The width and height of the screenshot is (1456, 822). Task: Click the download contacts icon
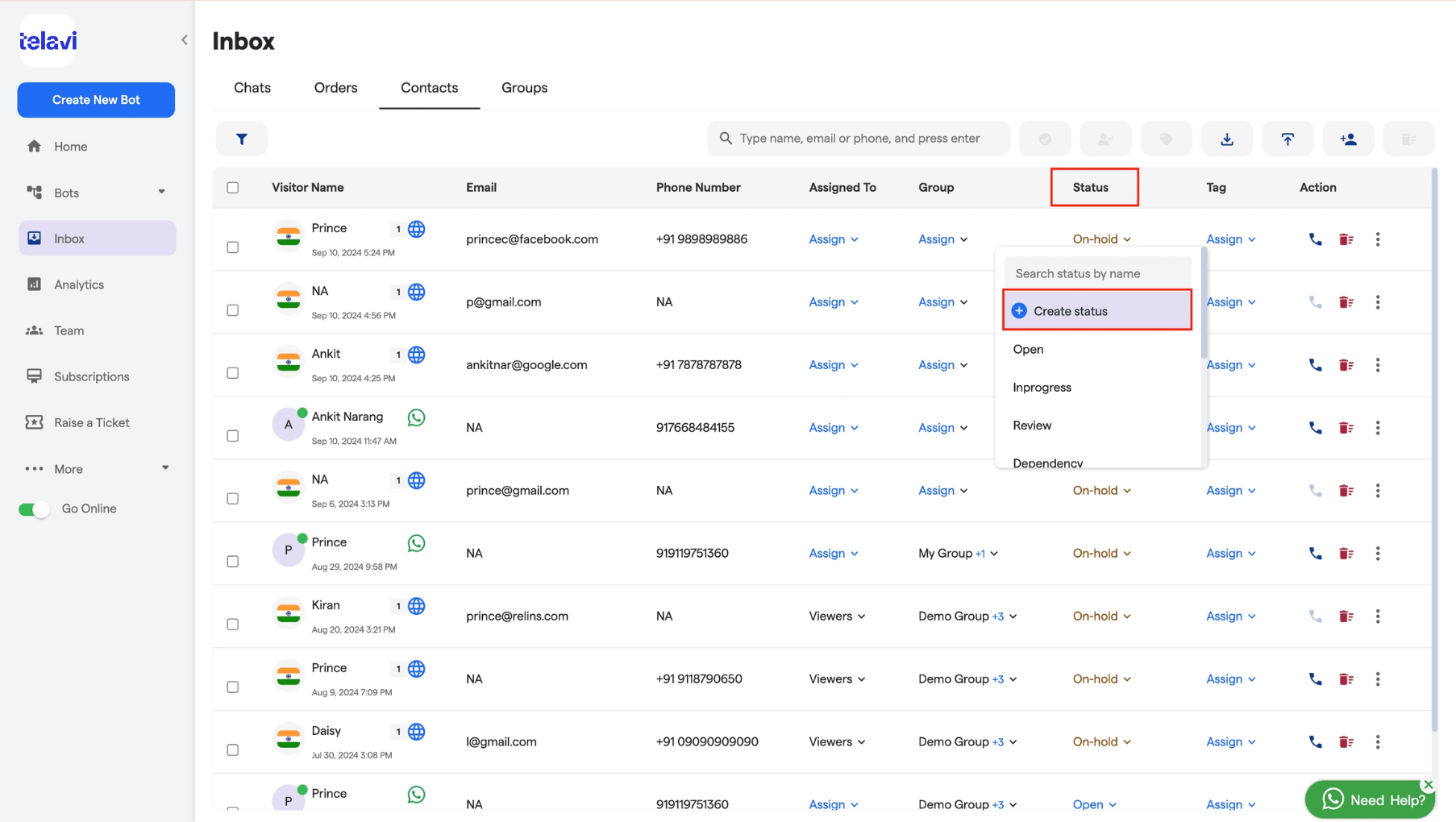pyautogui.click(x=1226, y=139)
